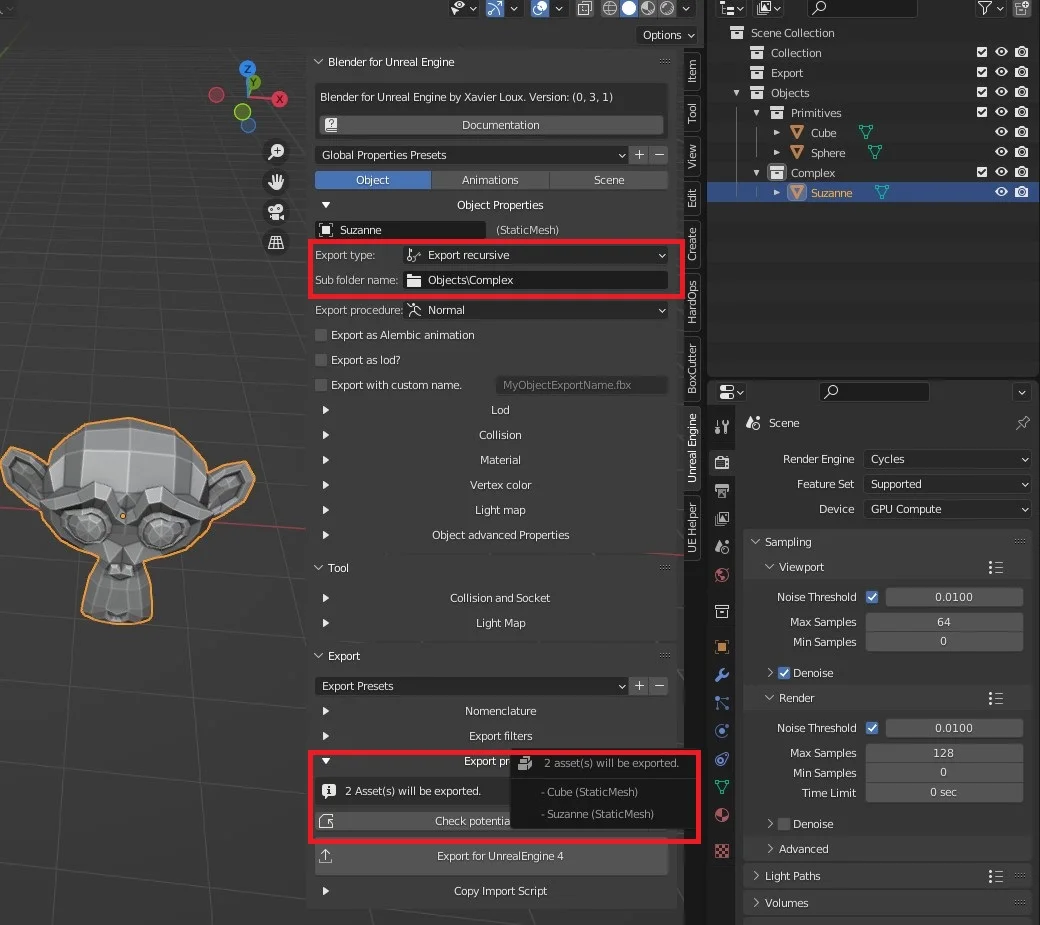This screenshot has width=1040, height=925.
Task: Open the Material properties tab
Action: (722, 815)
